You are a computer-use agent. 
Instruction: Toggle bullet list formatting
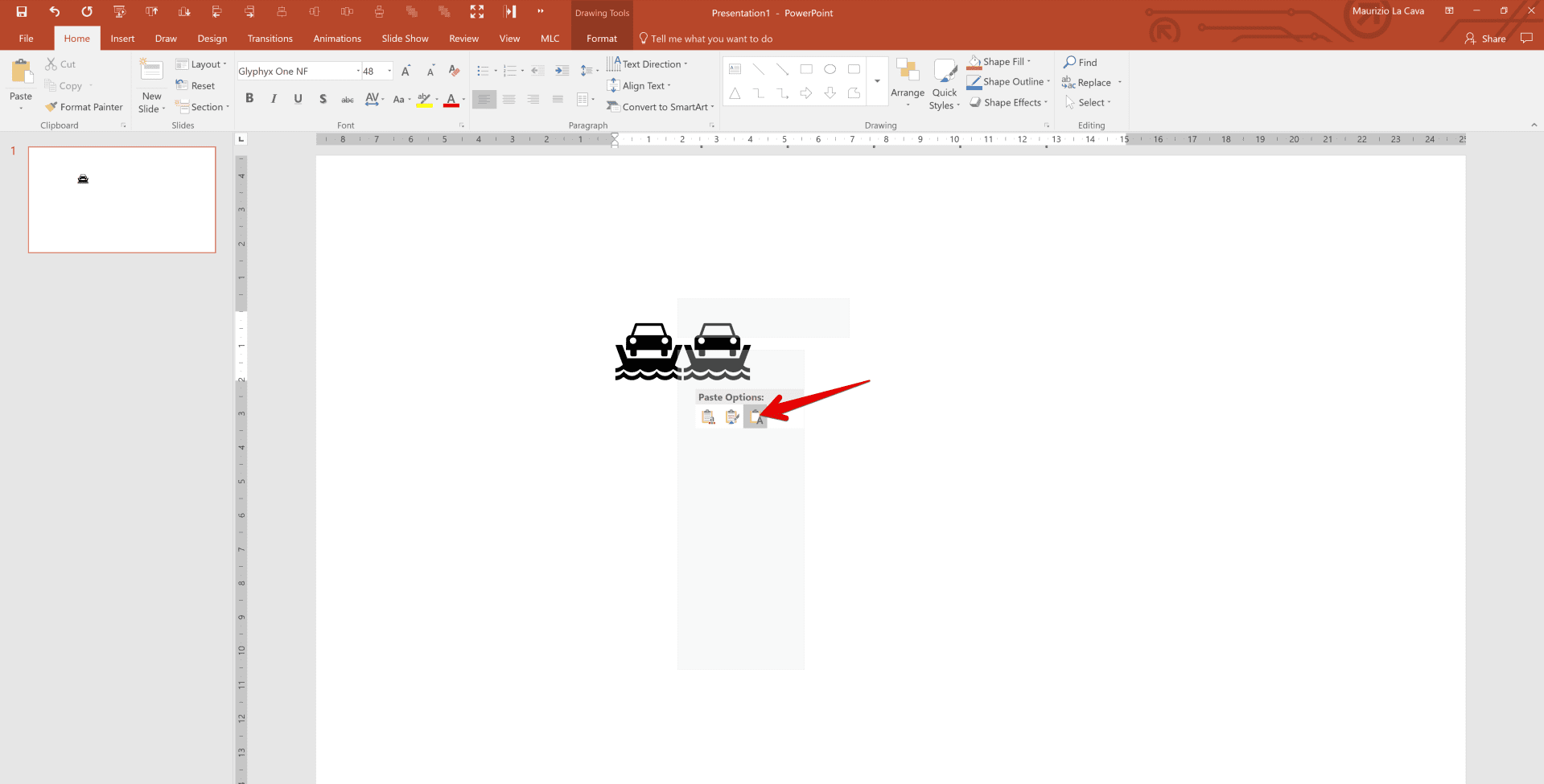point(483,71)
